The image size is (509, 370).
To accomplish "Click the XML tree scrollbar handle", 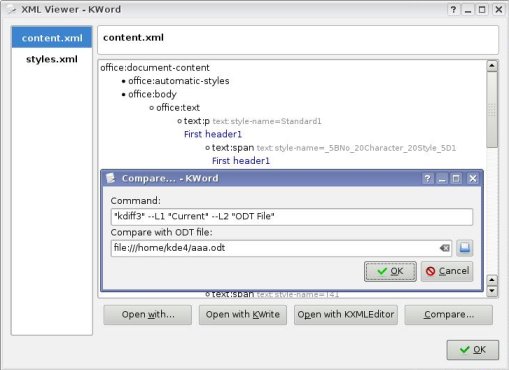I will point(492,109).
